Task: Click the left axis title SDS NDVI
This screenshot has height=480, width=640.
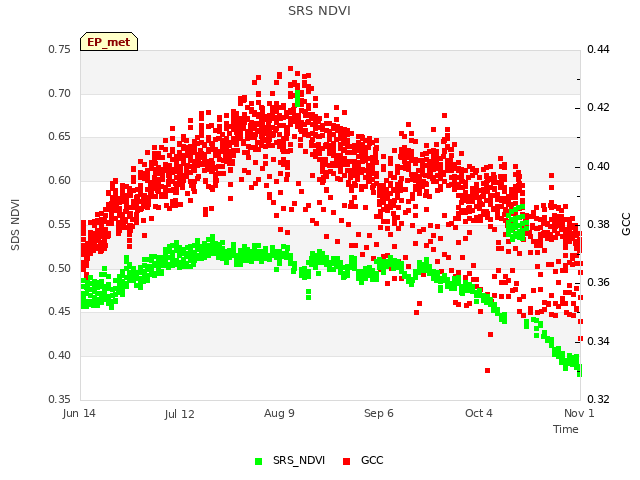Action: [15, 224]
